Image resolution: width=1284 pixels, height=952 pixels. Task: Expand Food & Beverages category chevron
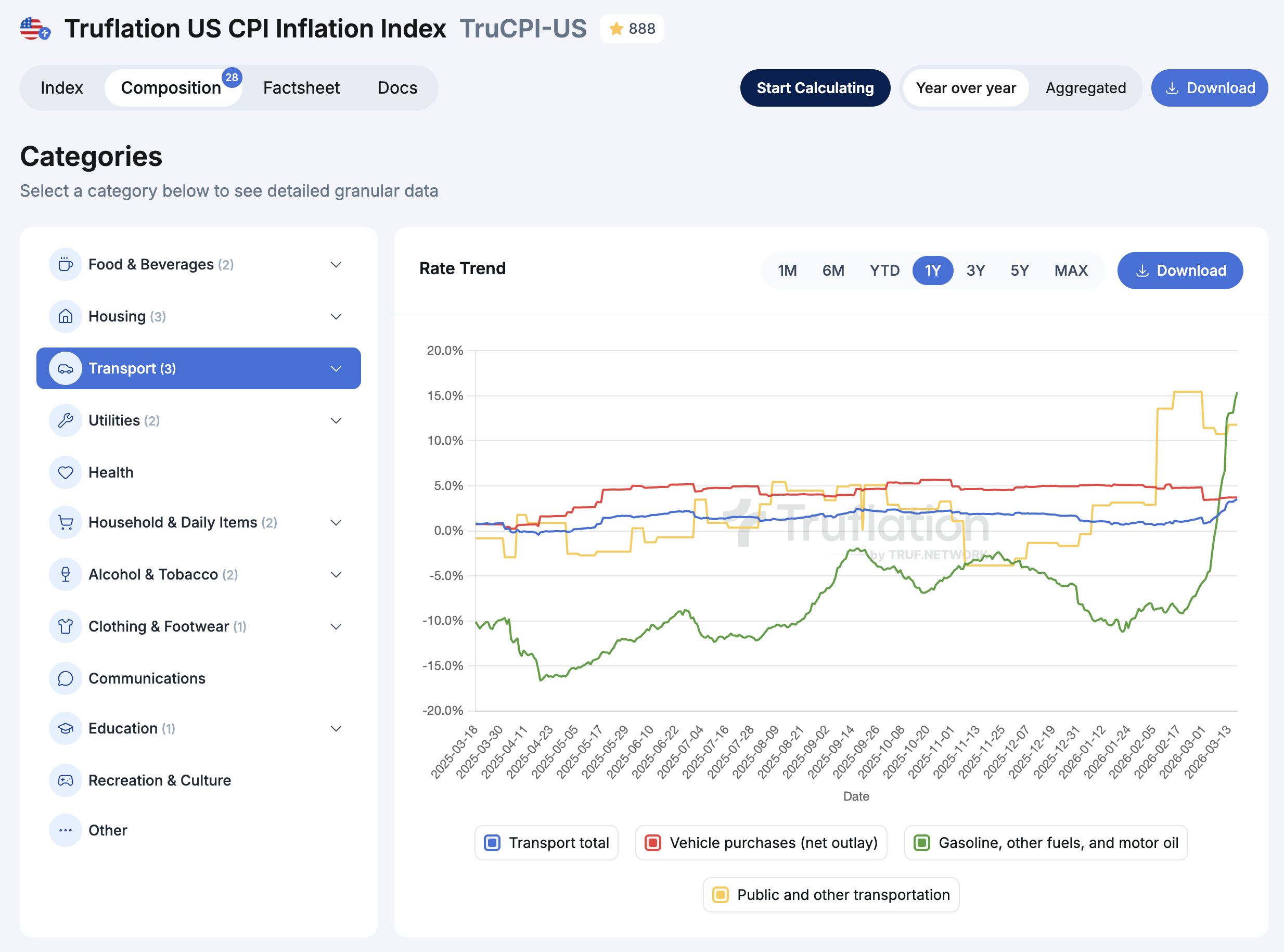coord(336,264)
